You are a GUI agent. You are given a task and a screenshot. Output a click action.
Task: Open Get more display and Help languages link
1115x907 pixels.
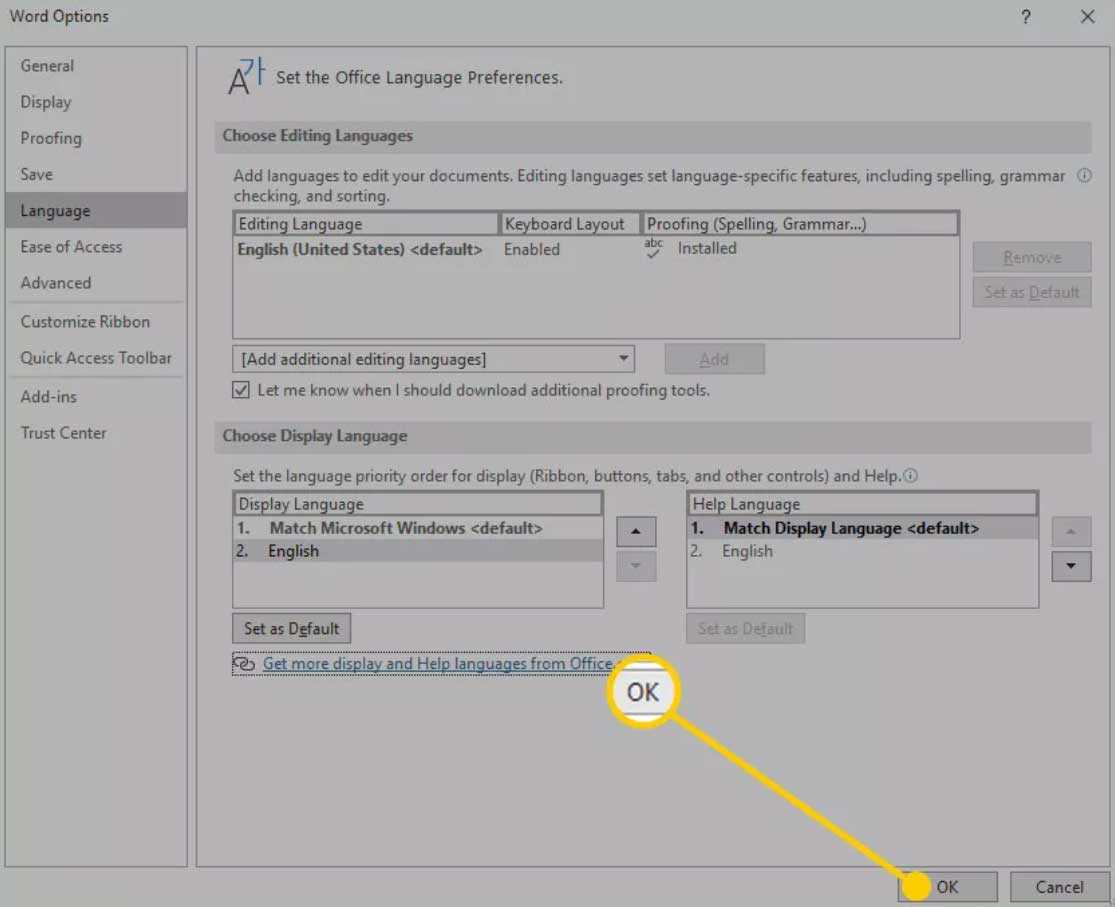tap(437, 664)
